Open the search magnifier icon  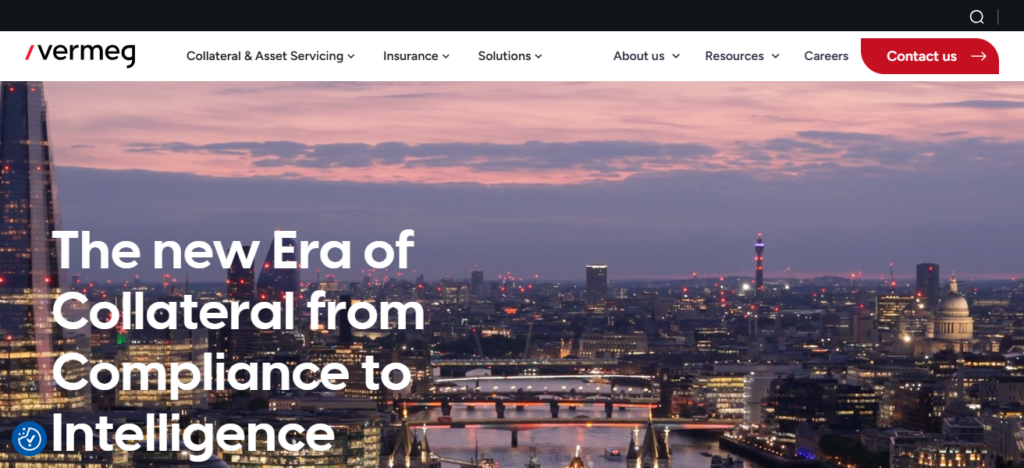pyautogui.click(x=976, y=17)
